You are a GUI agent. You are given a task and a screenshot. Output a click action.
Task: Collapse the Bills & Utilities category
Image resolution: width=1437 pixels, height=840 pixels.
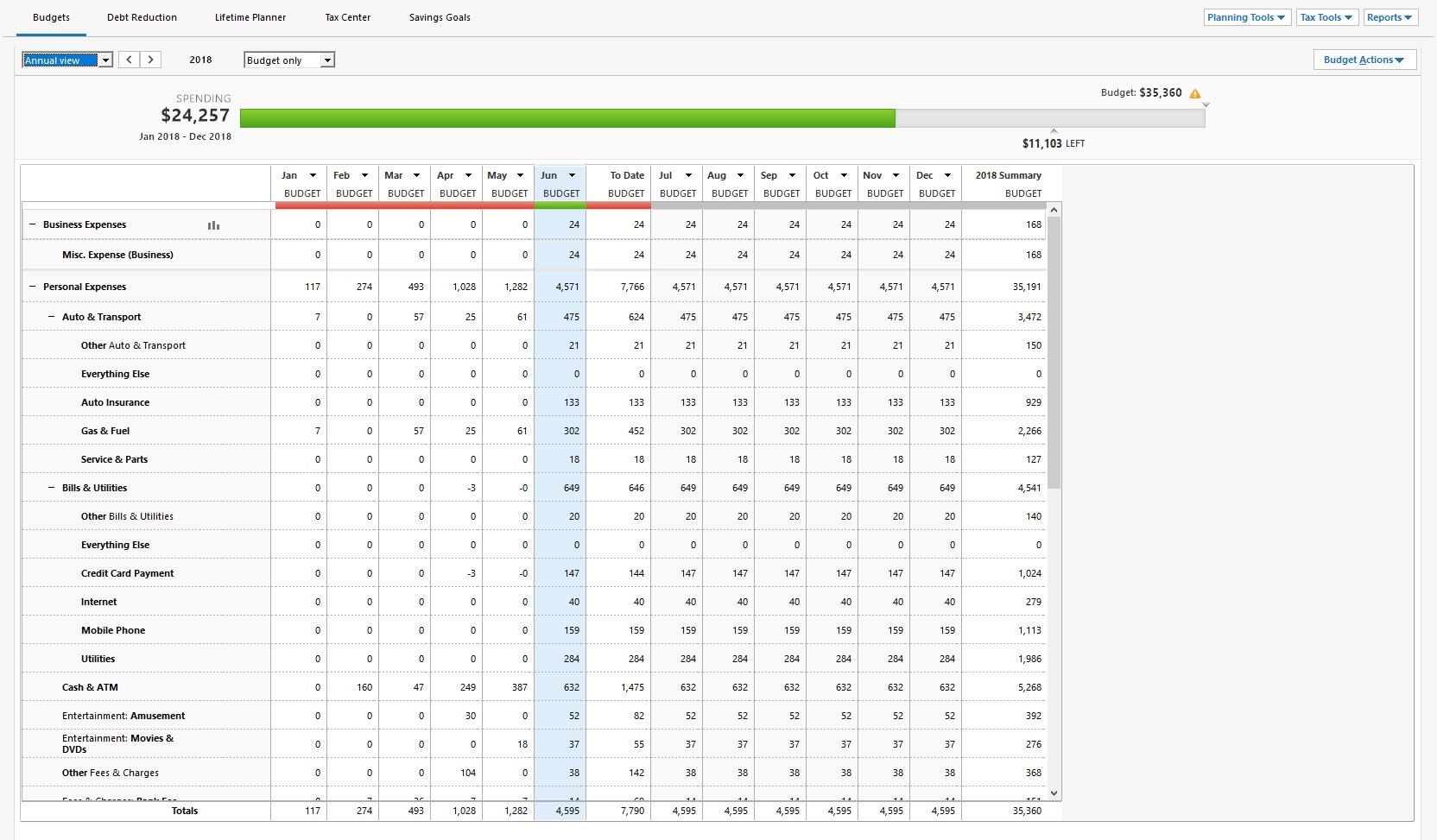52,488
